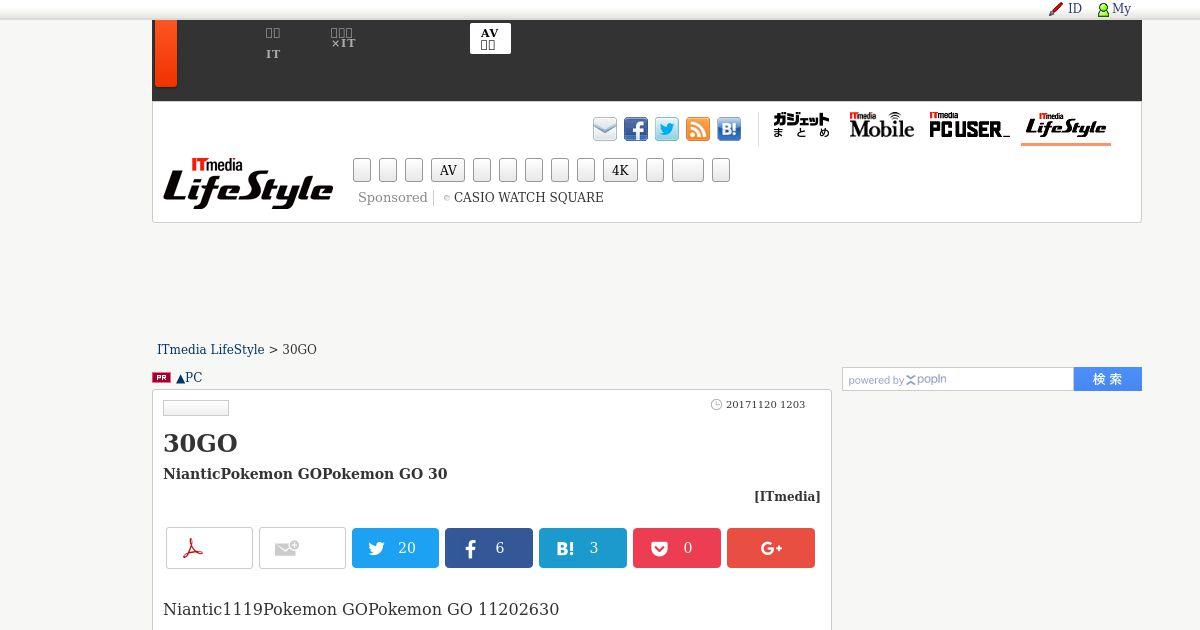Screen dimensions: 1200x630
Task: Open the CASIO WATCH SQUARE sponsored link
Action: tap(528, 198)
